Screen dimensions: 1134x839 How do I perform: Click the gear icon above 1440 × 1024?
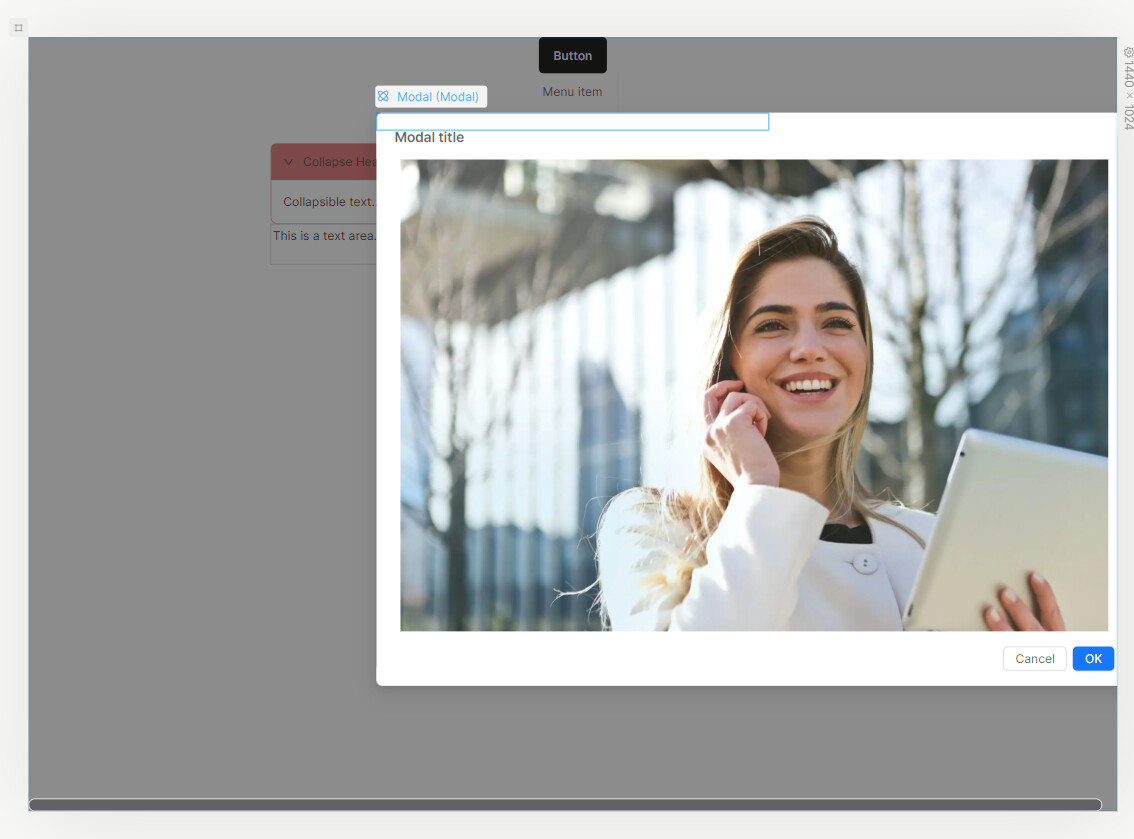click(x=1128, y=52)
